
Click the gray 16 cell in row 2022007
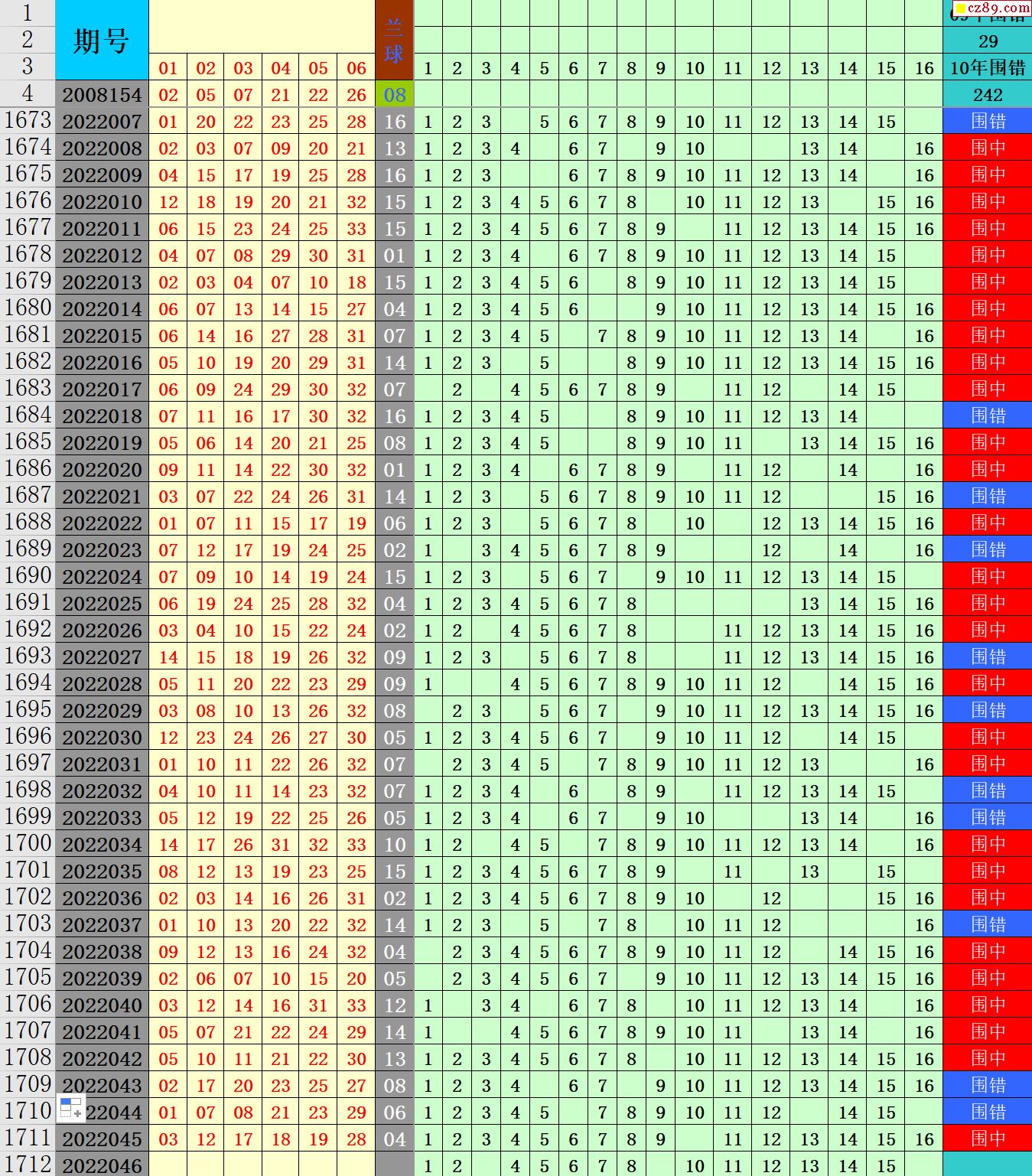pyautogui.click(x=394, y=122)
